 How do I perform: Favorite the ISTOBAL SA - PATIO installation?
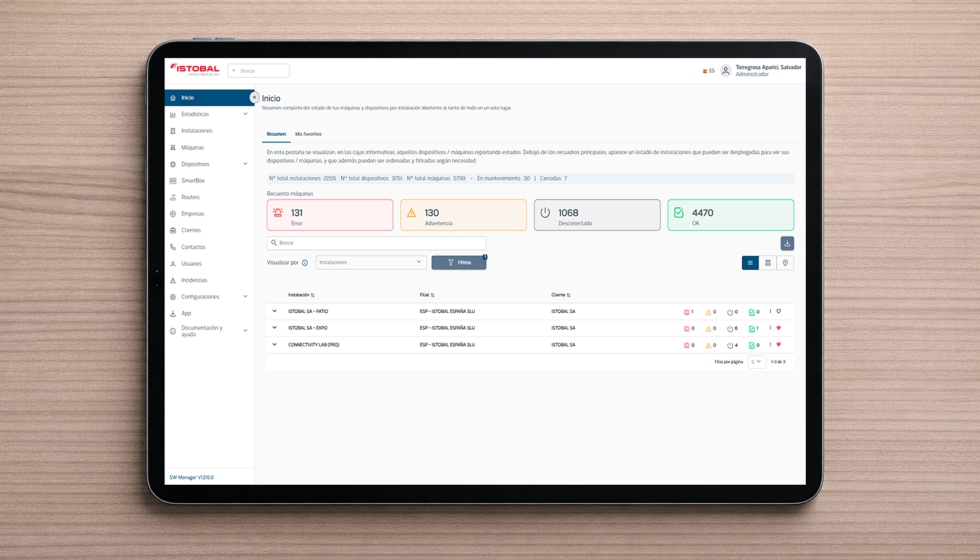coord(778,311)
